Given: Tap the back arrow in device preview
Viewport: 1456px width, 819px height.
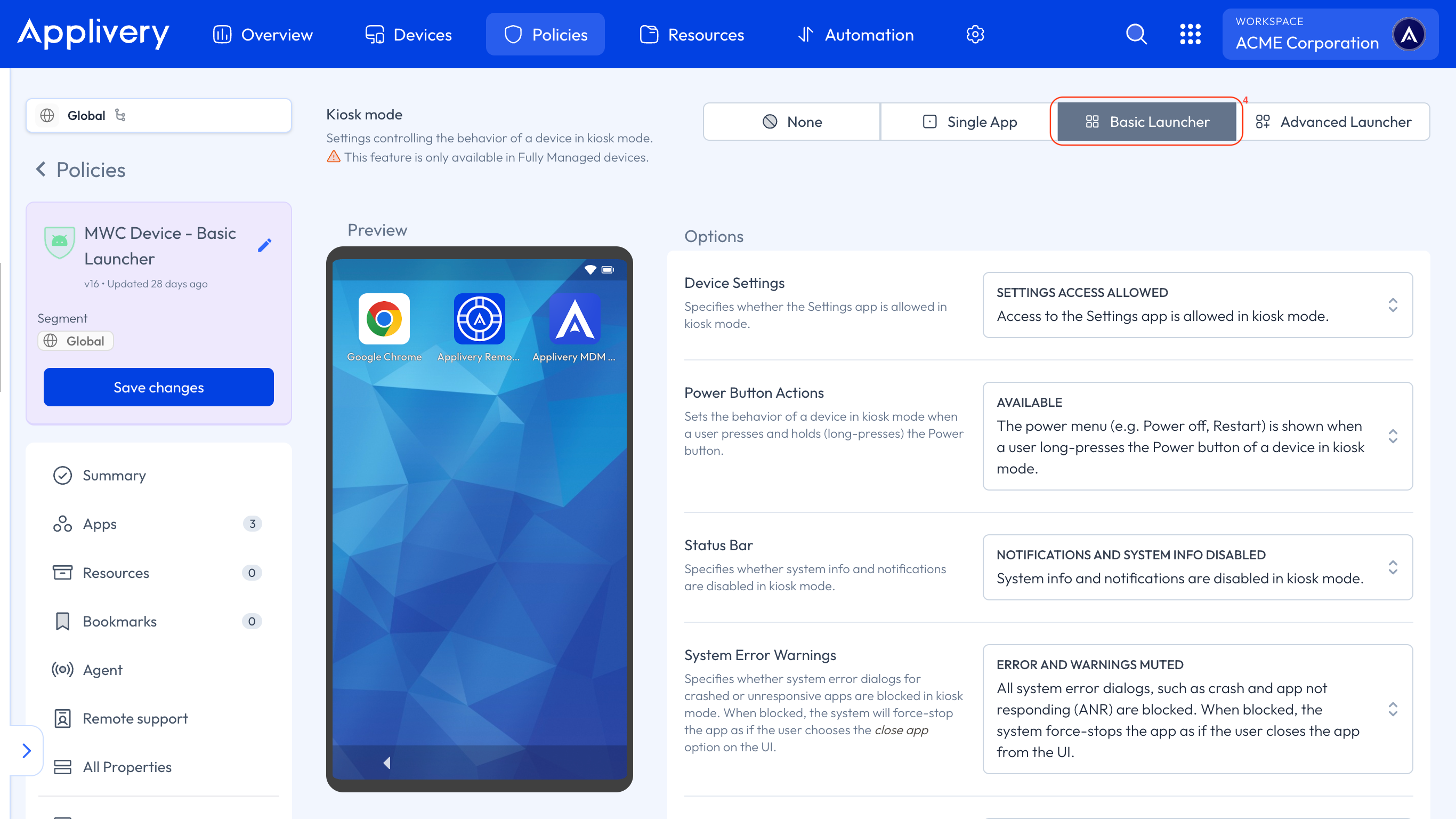Looking at the screenshot, I should [387, 763].
